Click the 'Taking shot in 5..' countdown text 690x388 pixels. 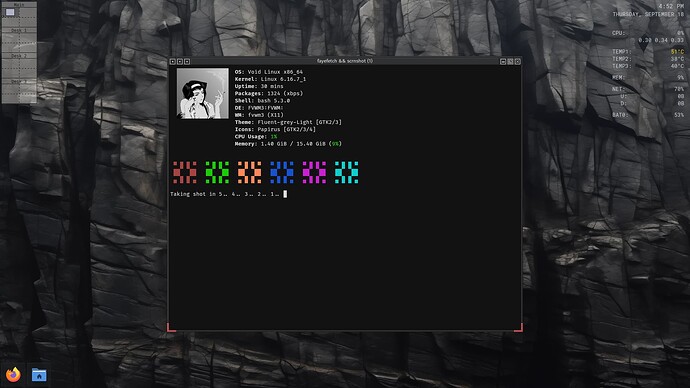(x=224, y=194)
